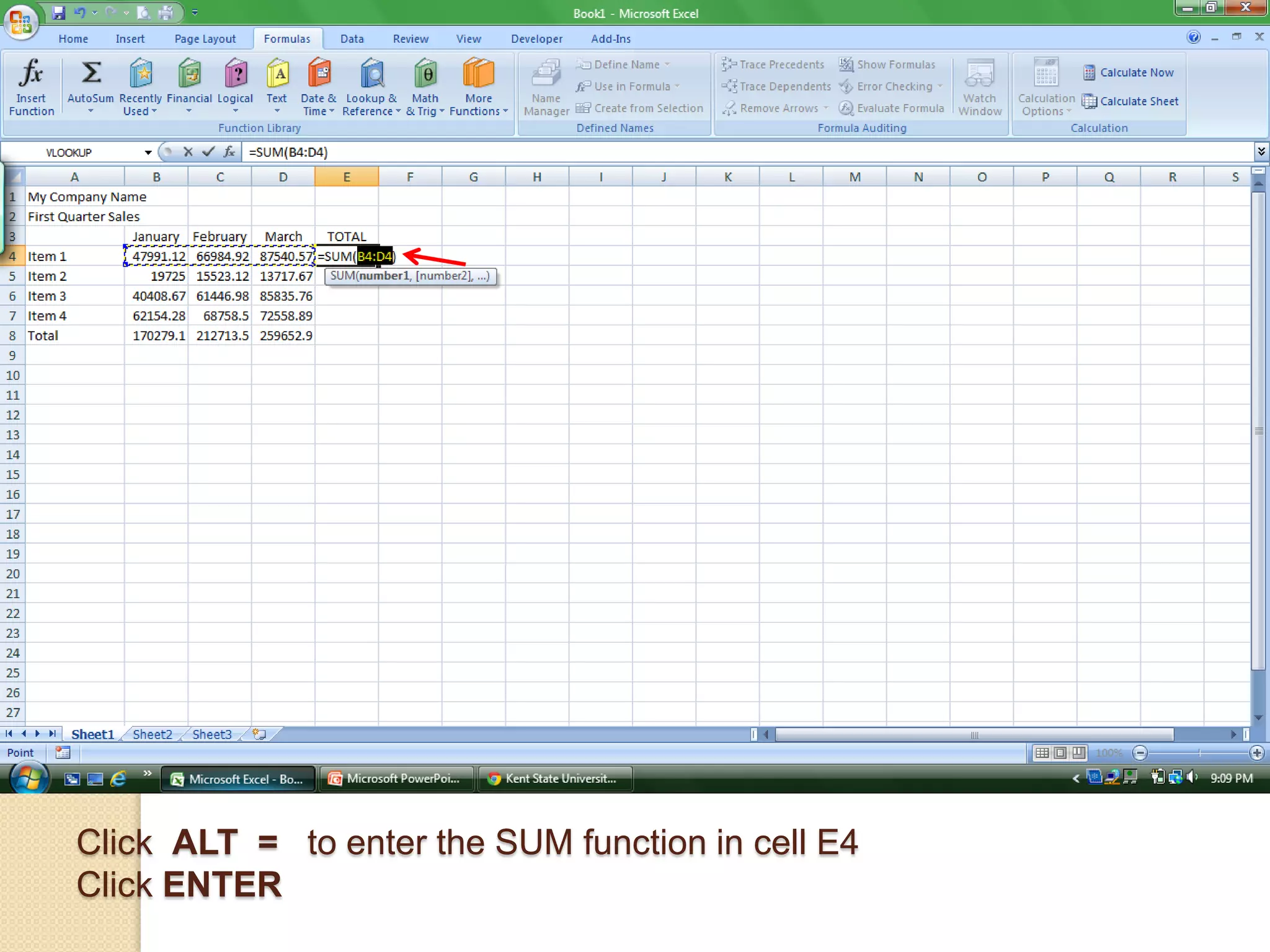Screen dimensions: 1270x952
Task: Open the Review tab
Action: coord(411,38)
